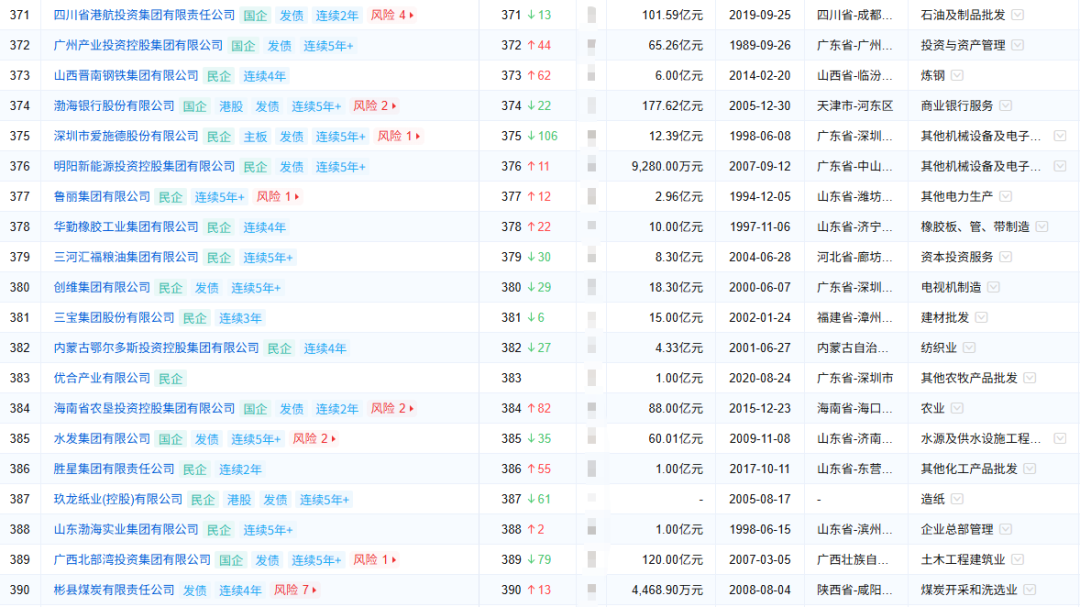Expand dropdown next to 农业

[957, 409]
